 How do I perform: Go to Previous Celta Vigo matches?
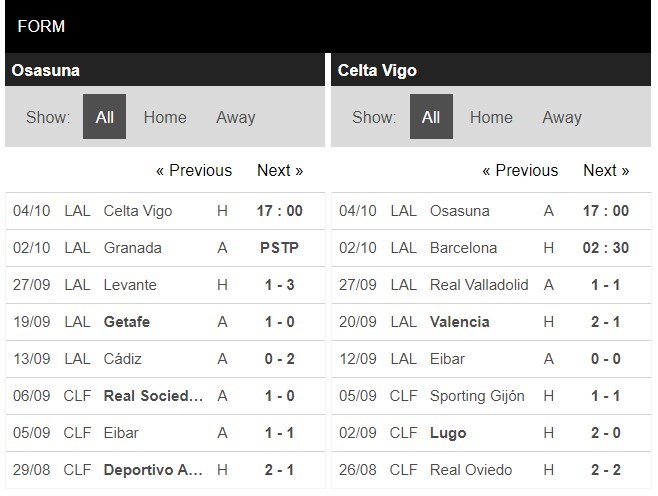(520, 170)
